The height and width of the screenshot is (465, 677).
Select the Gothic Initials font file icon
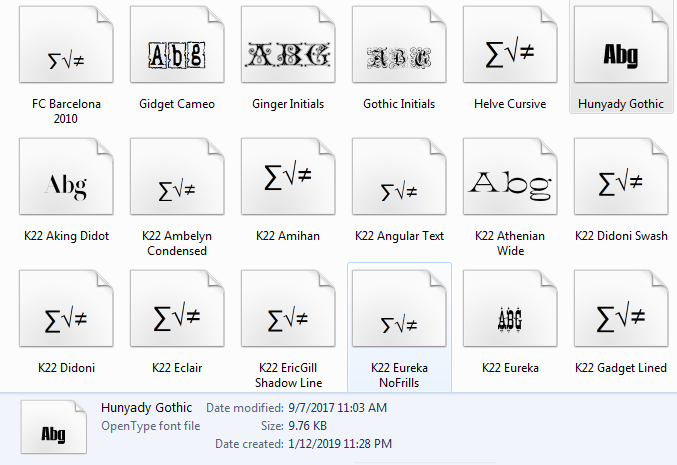399,44
